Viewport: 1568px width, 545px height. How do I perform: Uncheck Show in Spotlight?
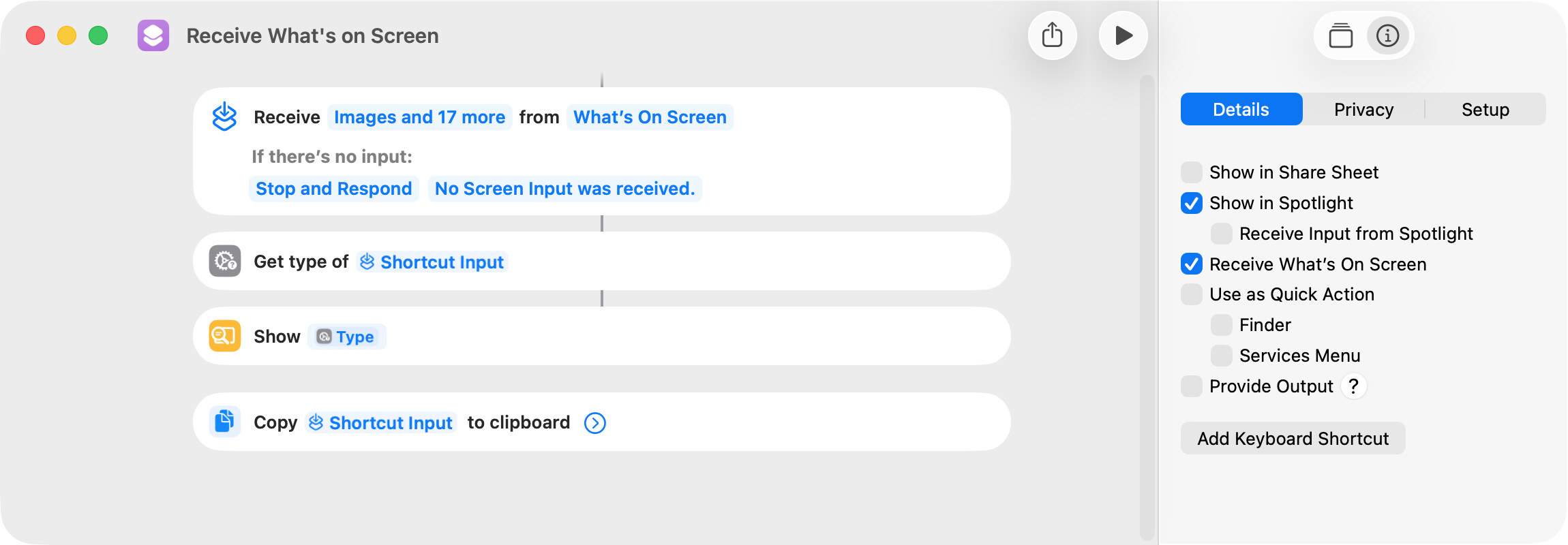(x=1192, y=203)
